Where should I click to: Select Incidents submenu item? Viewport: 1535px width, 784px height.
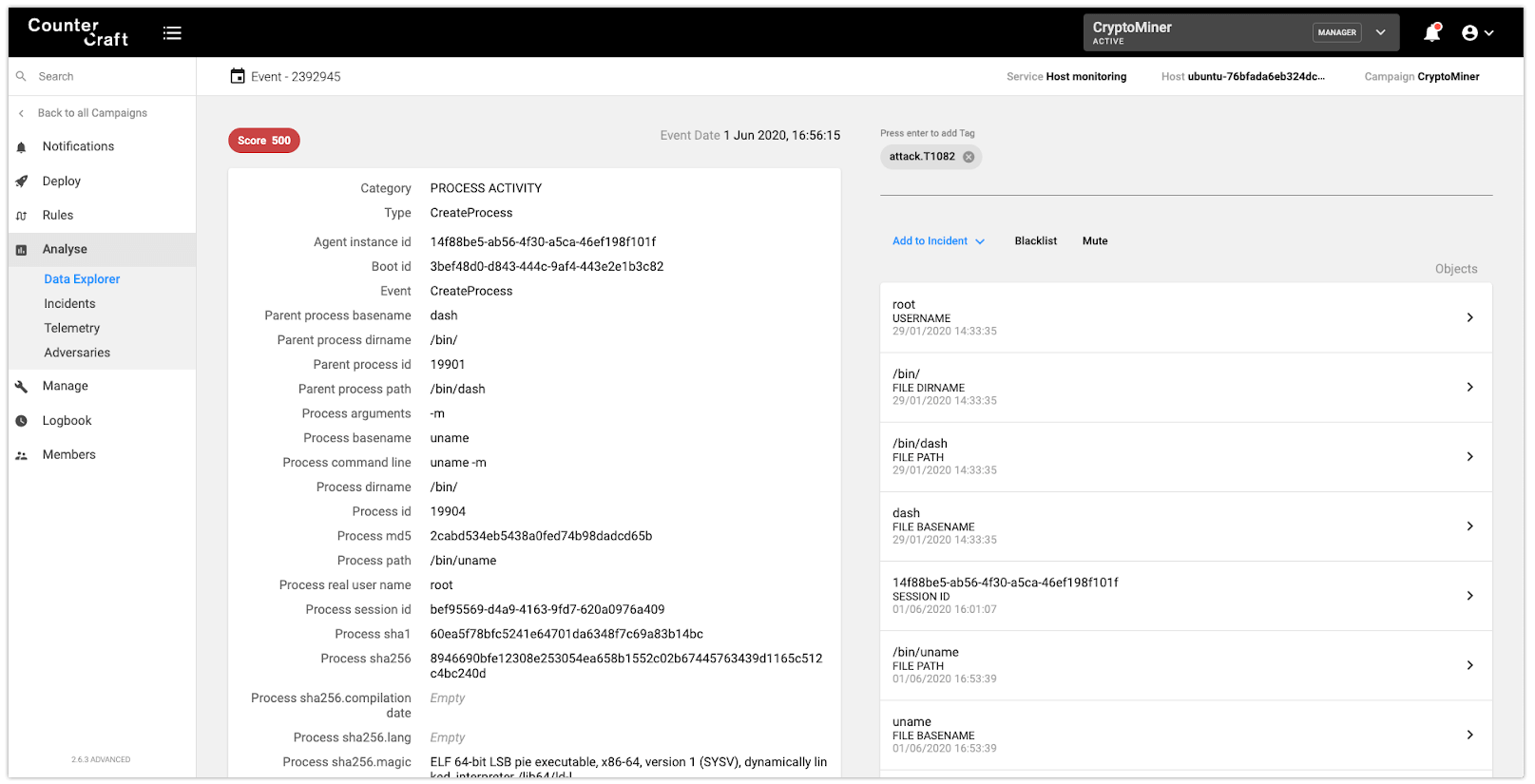69,304
